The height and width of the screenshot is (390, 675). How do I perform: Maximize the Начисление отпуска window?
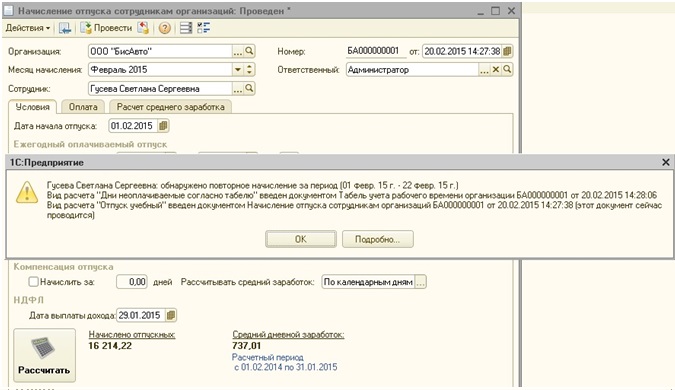coord(495,11)
